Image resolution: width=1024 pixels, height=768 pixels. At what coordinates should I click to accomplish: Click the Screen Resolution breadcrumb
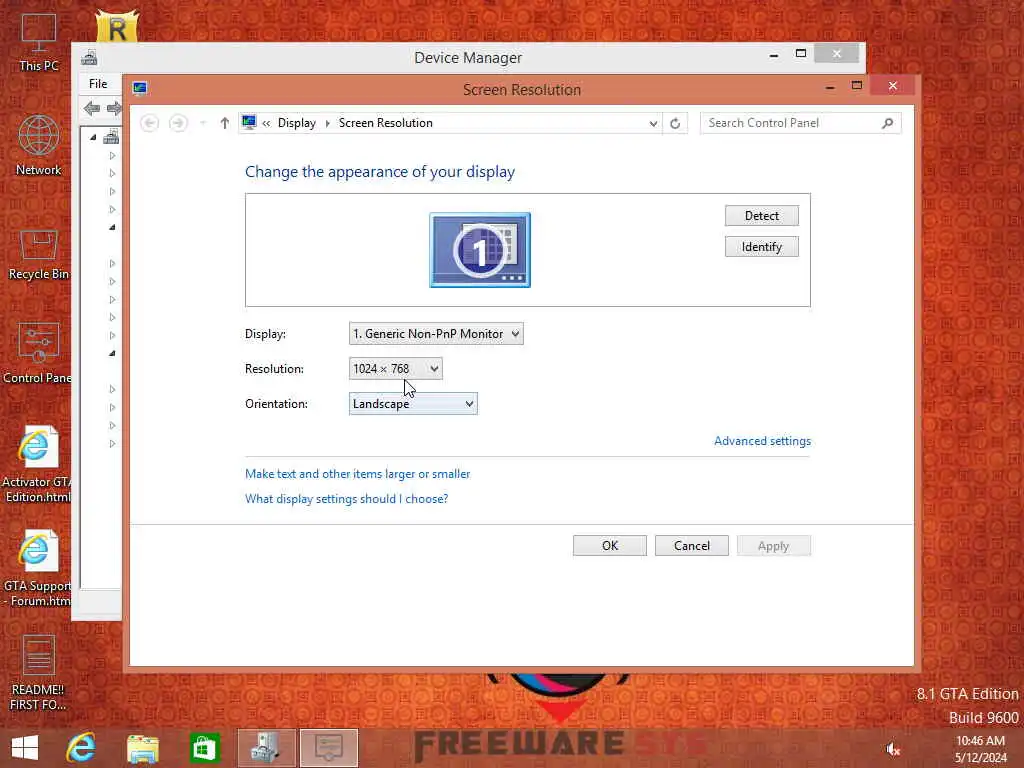pos(385,123)
